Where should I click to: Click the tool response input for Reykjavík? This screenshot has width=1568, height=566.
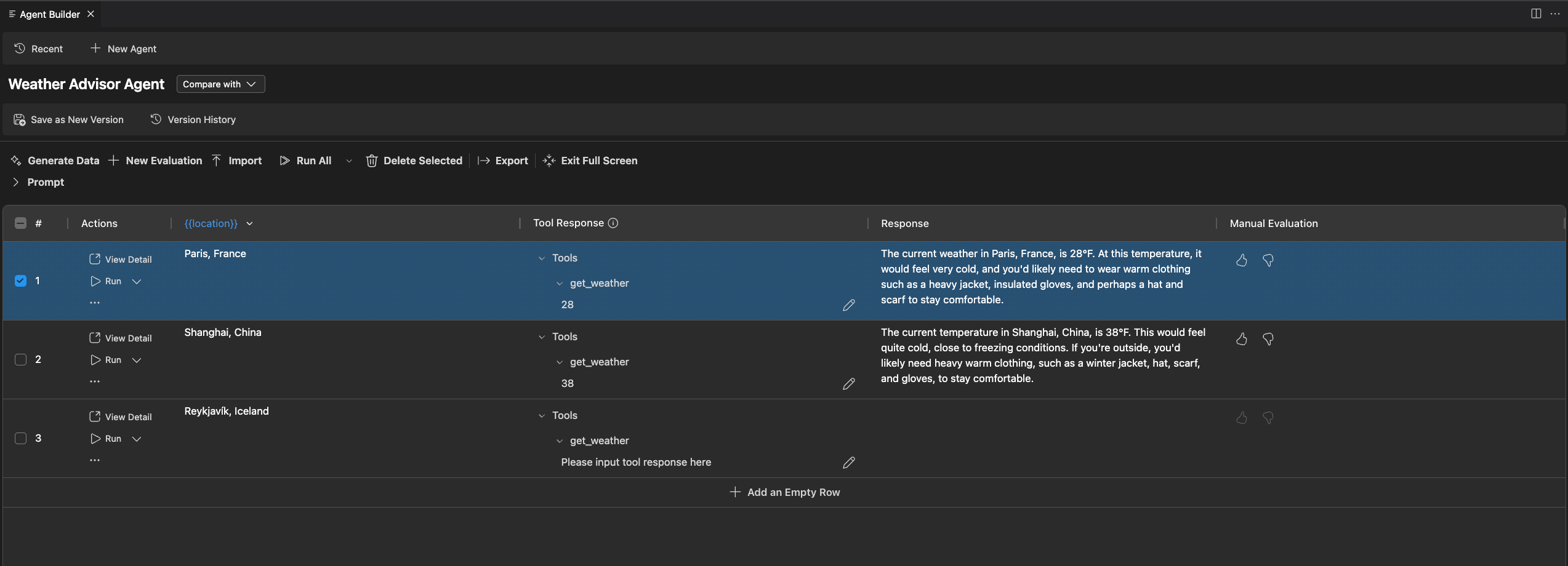pos(635,461)
